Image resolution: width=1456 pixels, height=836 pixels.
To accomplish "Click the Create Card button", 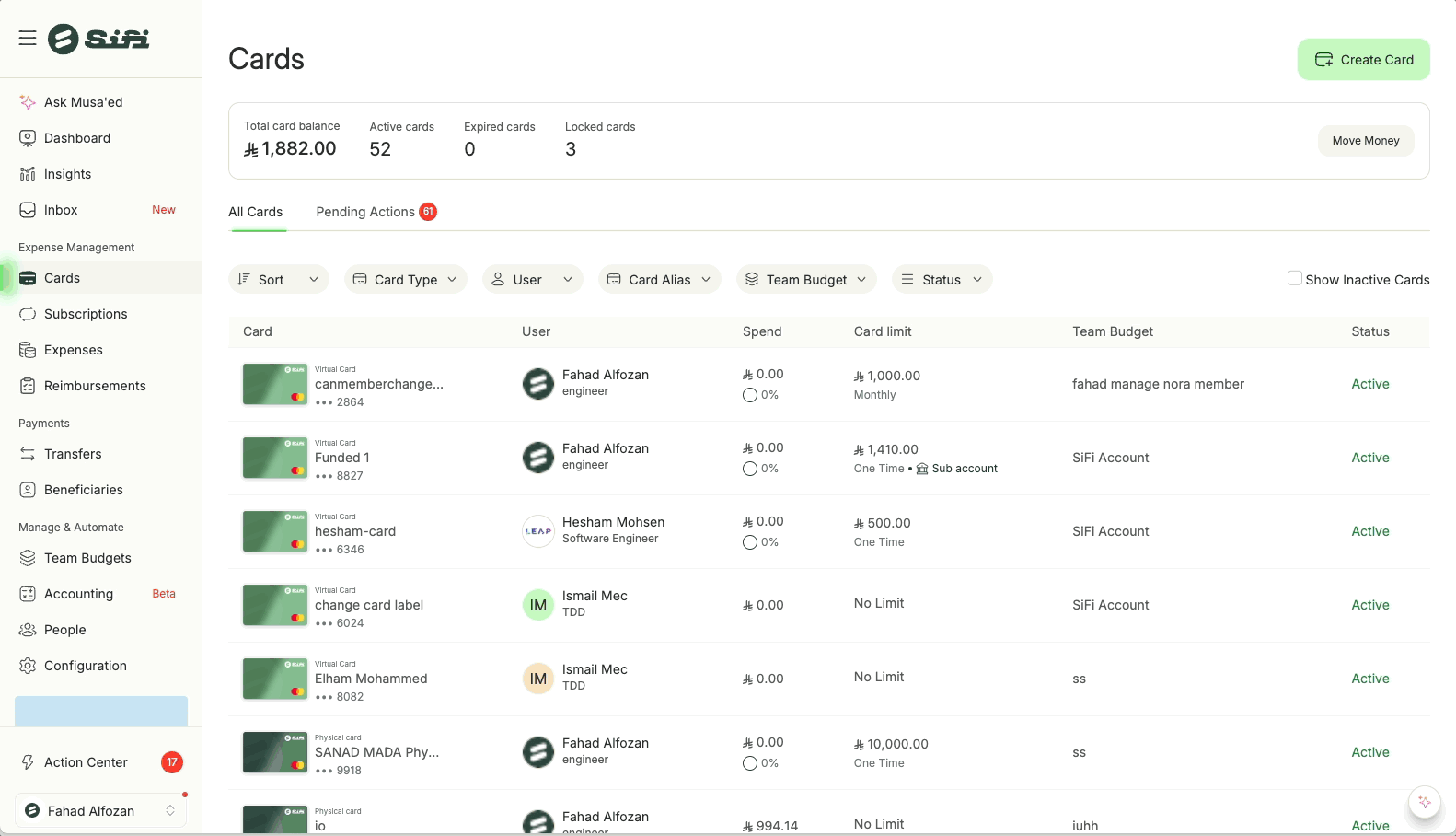I will click(1363, 60).
